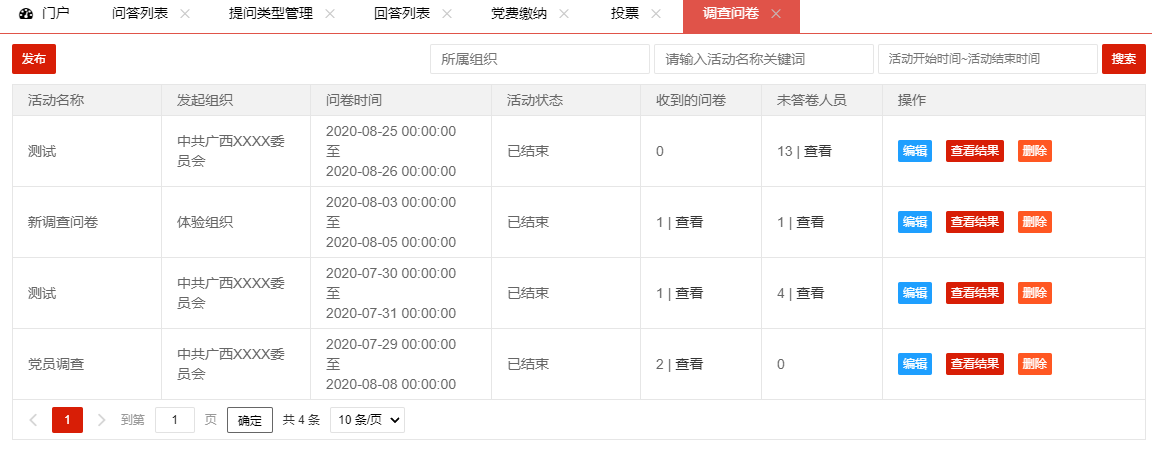This screenshot has height=451, width=1152.
Task: Open the activity start-end time picker
Action: 987,59
